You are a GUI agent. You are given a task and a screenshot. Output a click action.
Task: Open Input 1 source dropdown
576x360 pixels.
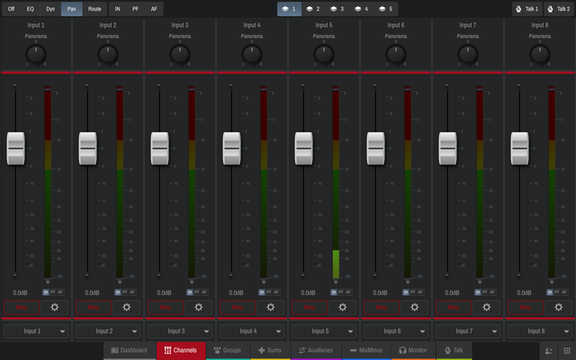pos(36,331)
